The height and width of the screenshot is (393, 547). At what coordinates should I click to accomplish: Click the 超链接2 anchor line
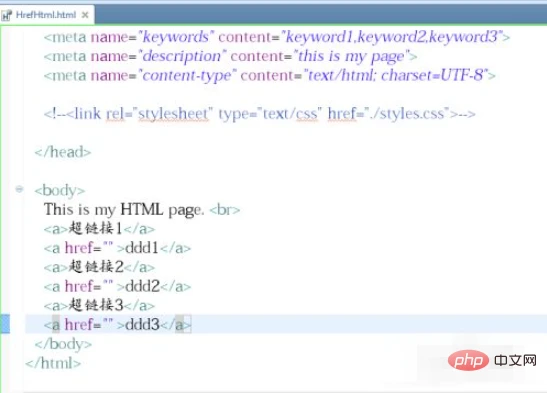point(99,267)
